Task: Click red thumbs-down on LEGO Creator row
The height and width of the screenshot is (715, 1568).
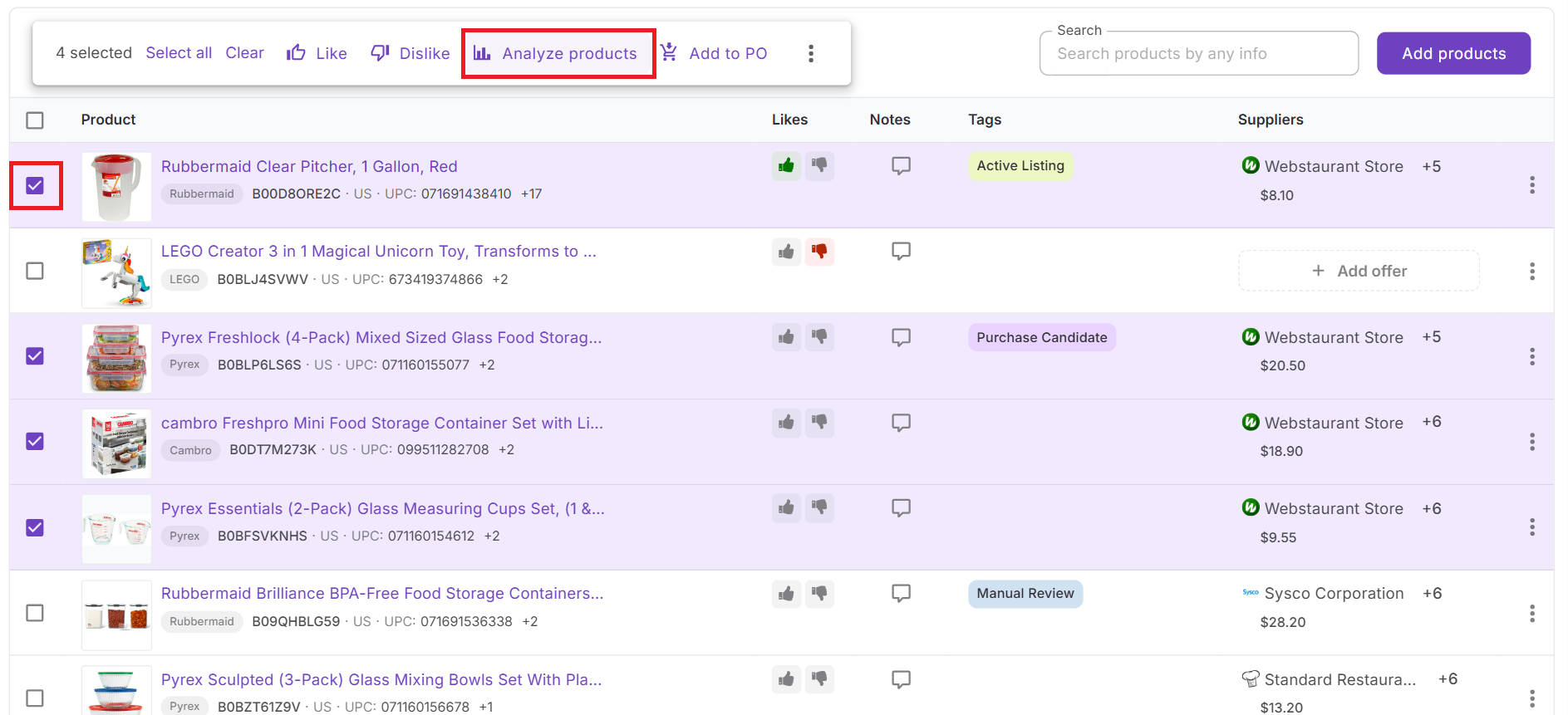Action: pos(819,252)
